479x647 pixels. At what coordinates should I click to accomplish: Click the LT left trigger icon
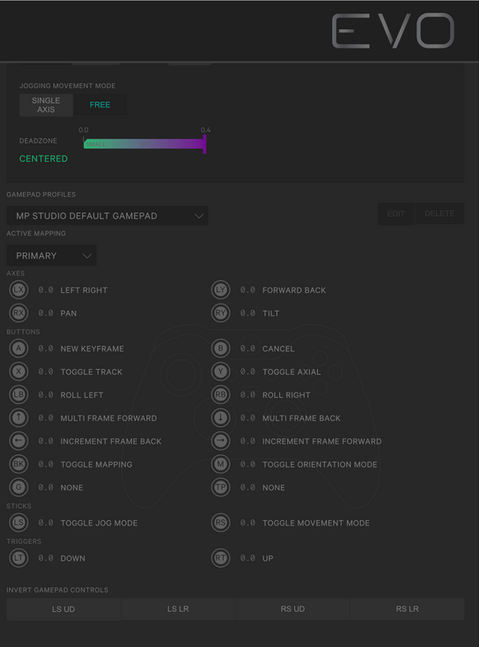[19, 558]
